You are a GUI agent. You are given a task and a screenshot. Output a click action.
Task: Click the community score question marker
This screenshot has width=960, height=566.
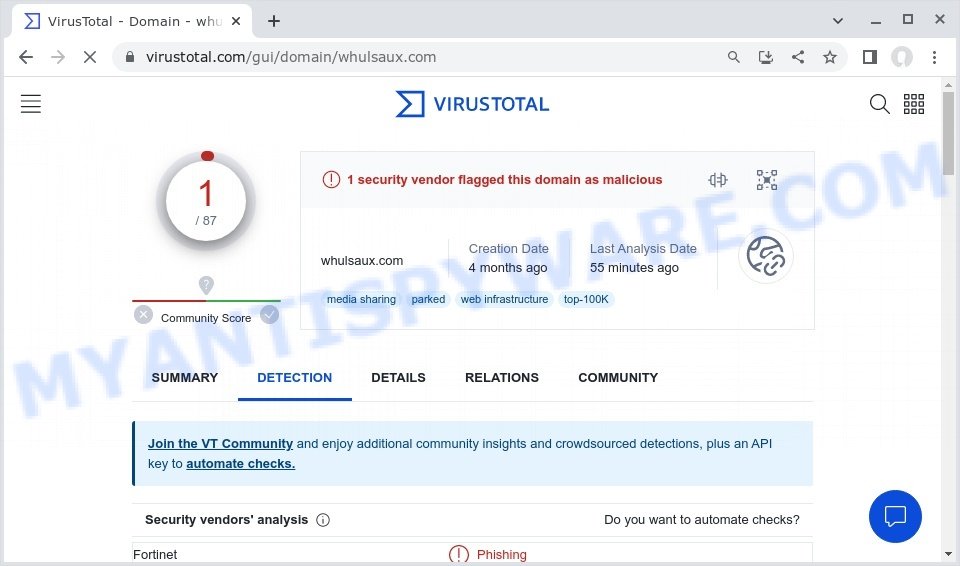click(206, 285)
